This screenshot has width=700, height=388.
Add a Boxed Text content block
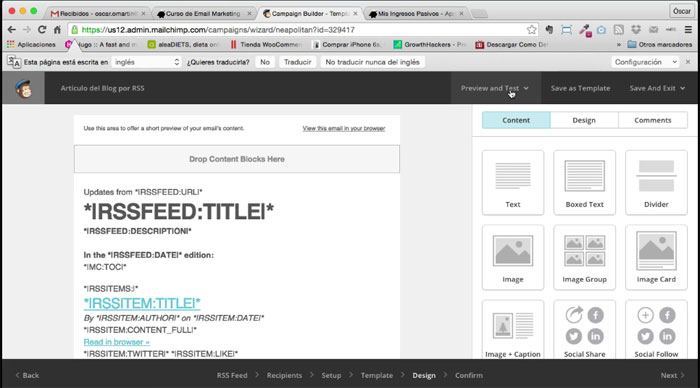point(584,182)
